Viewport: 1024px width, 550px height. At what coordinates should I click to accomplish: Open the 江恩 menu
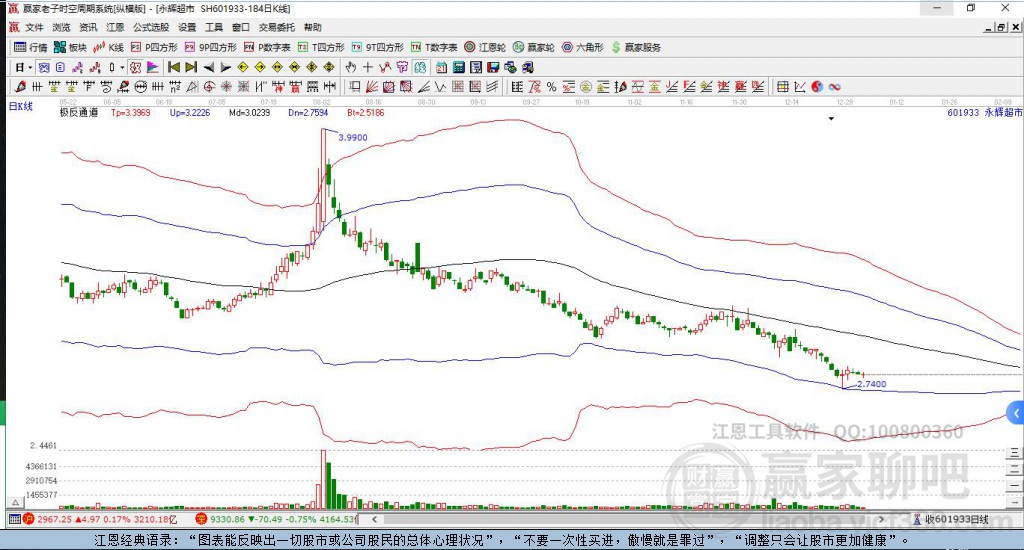(x=115, y=27)
